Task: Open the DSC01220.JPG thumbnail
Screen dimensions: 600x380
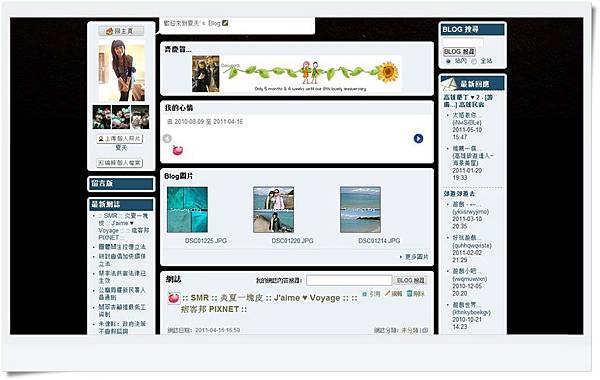Action: click(274, 210)
